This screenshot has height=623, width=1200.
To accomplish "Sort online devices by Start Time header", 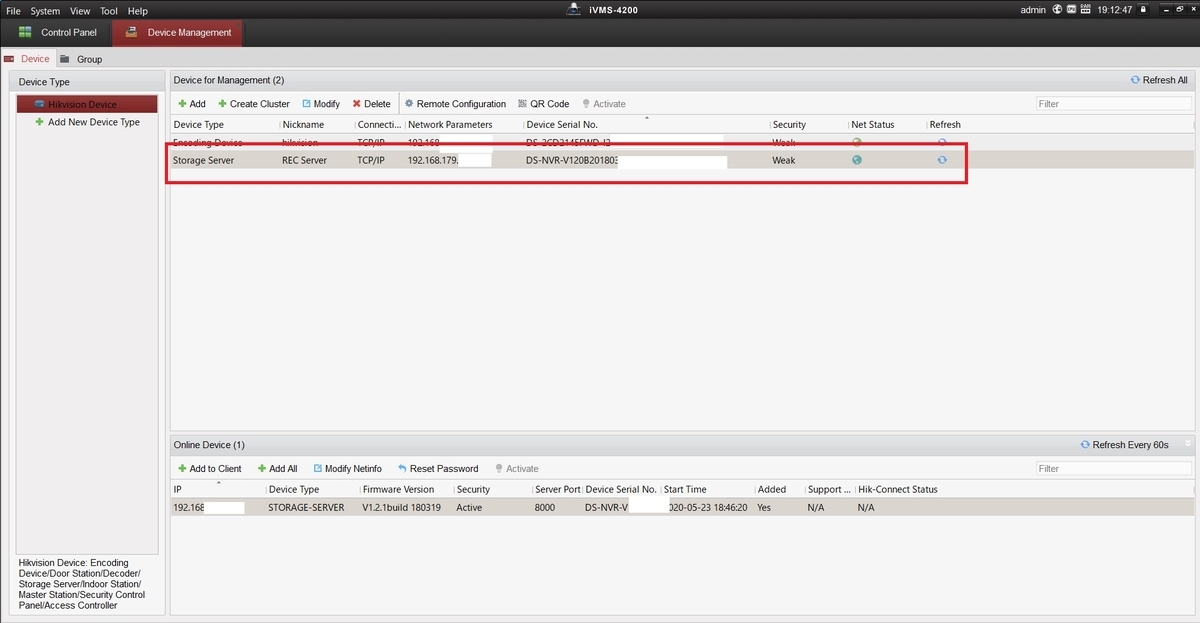I will tap(685, 490).
